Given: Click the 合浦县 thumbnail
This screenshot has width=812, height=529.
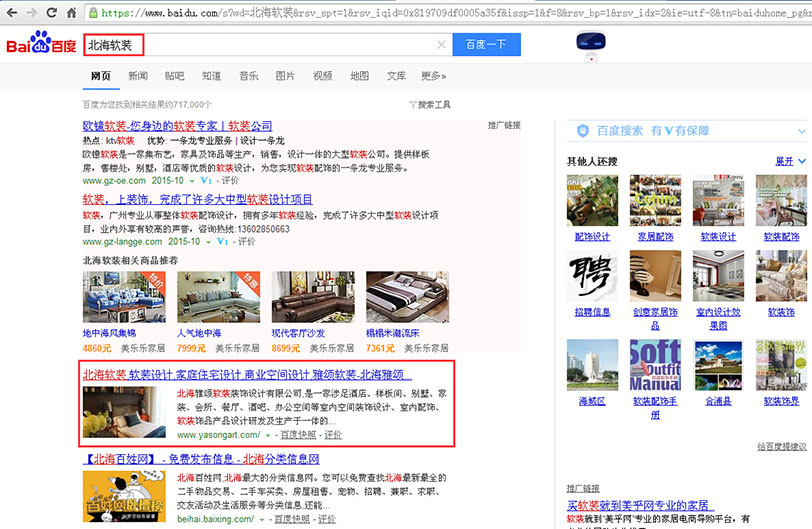Looking at the screenshot, I should [x=718, y=365].
